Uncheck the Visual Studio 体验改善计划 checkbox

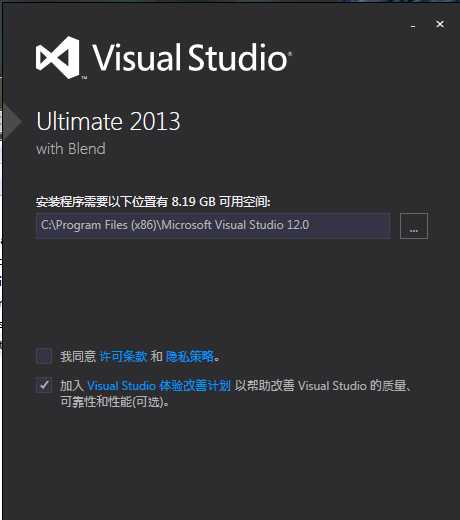44,386
